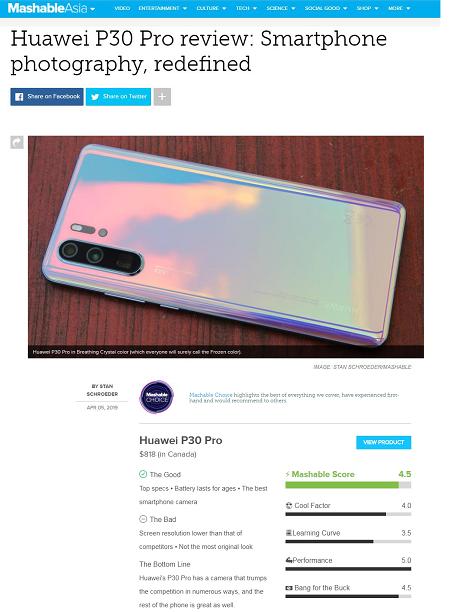The height and width of the screenshot is (612, 450).
Task: Click the share arrow icon beside the photo
Action: (17, 142)
